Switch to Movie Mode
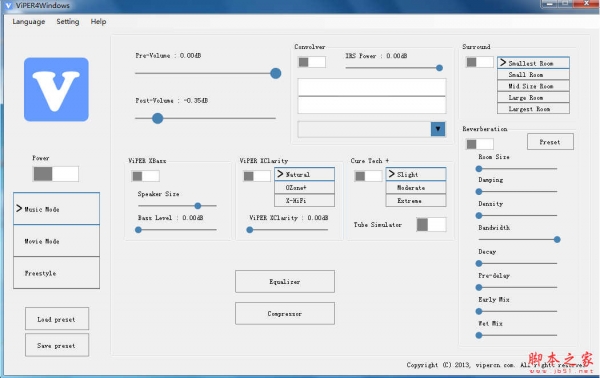 [x=57, y=241]
